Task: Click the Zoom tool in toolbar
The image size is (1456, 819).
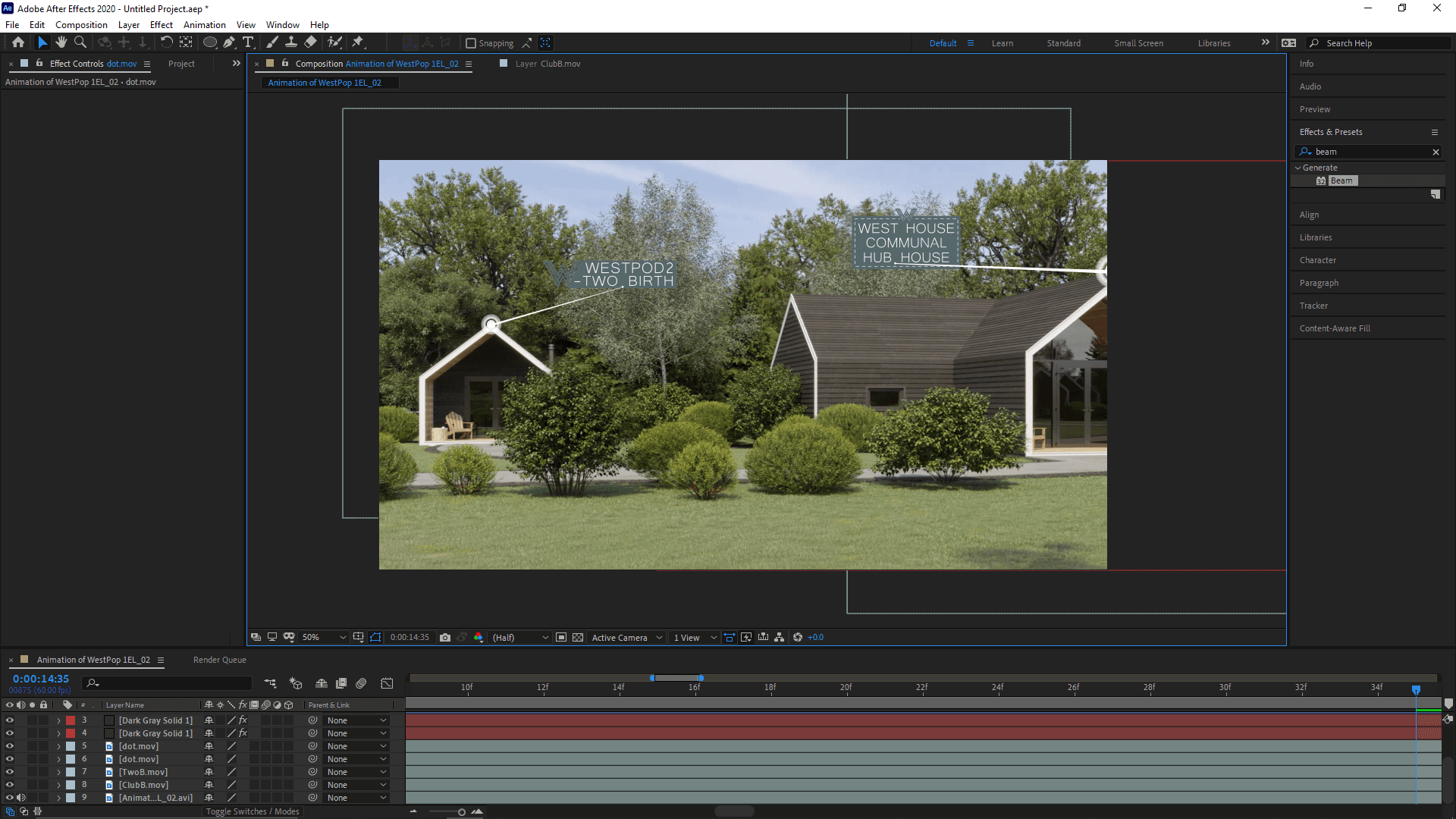Action: click(x=80, y=42)
